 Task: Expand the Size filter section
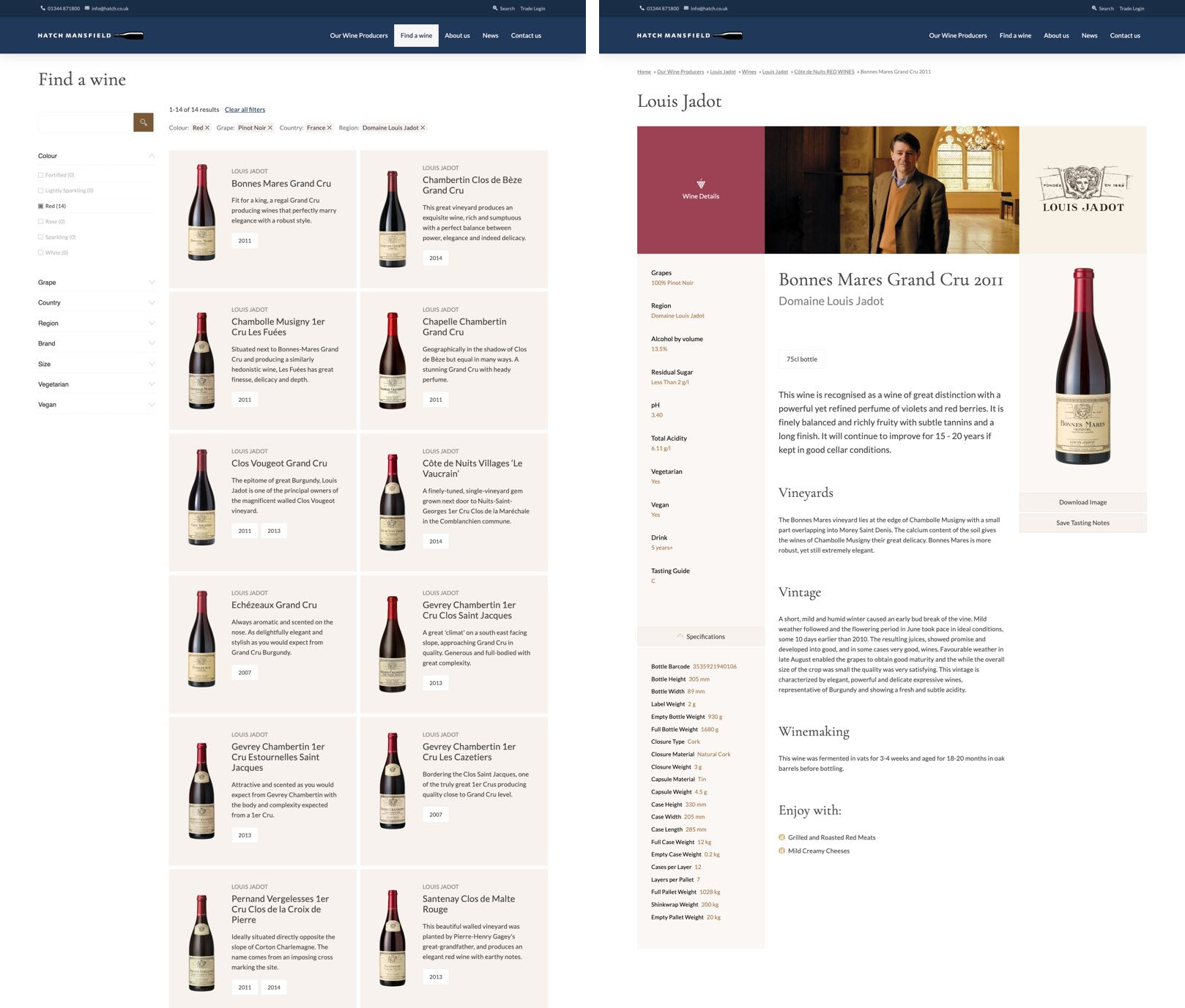pyautogui.click(x=97, y=364)
